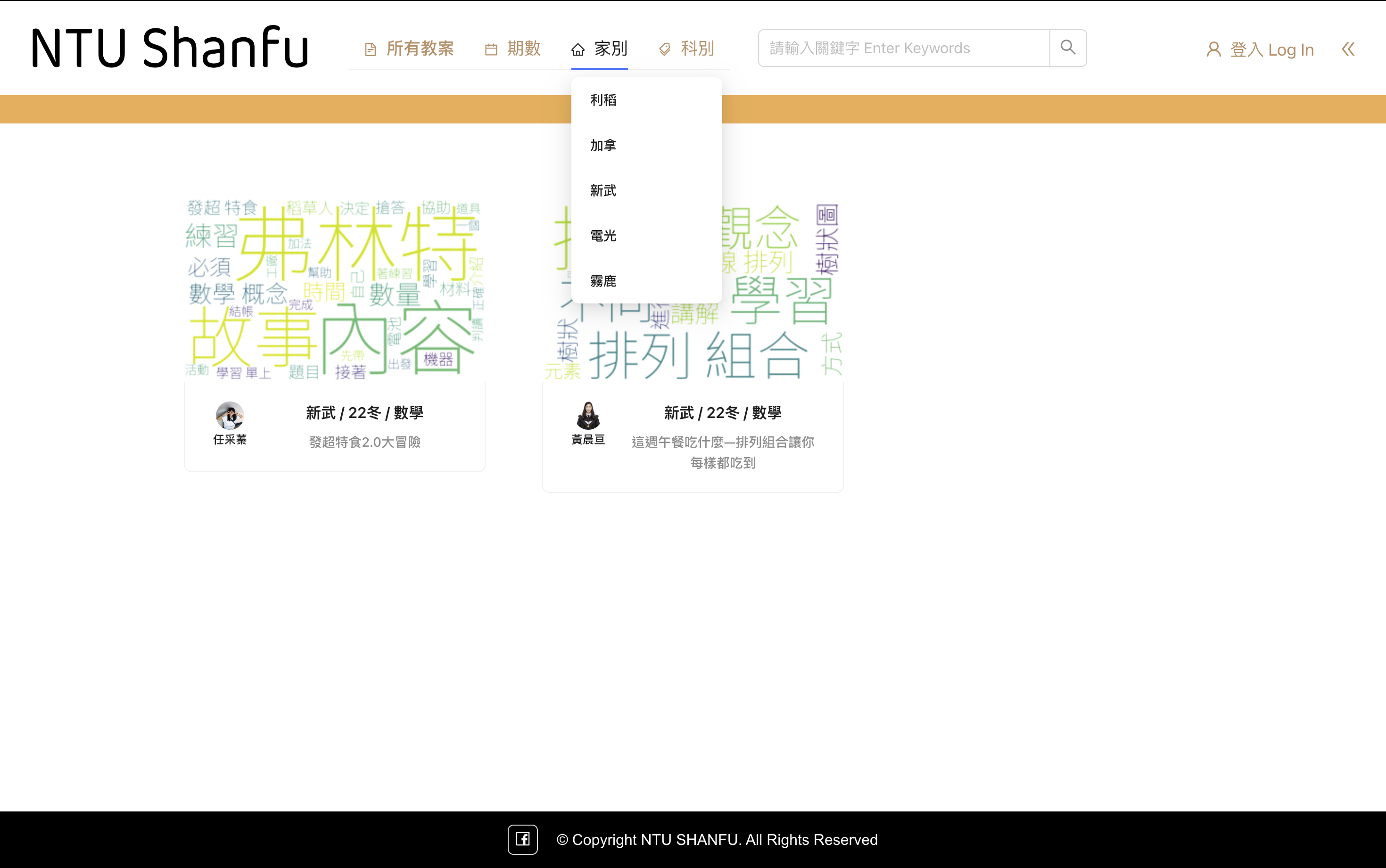Open the 科別 menu tab

click(x=697, y=48)
